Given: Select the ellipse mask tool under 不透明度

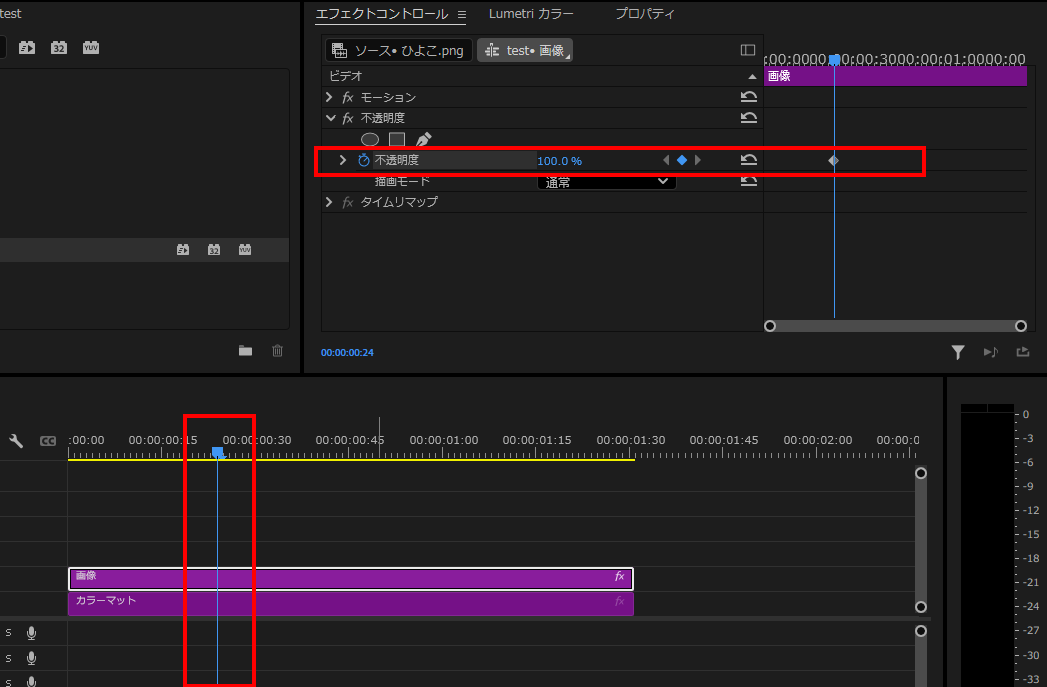Looking at the screenshot, I should [370, 140].
